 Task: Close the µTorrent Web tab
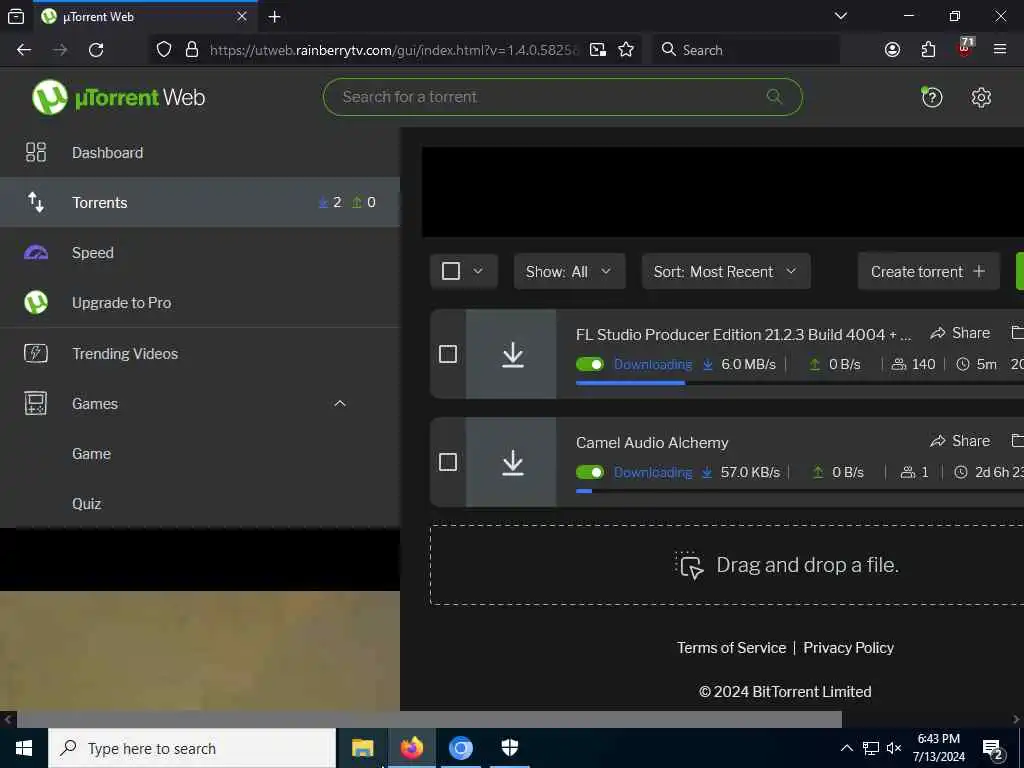click(x=242, y=16)
